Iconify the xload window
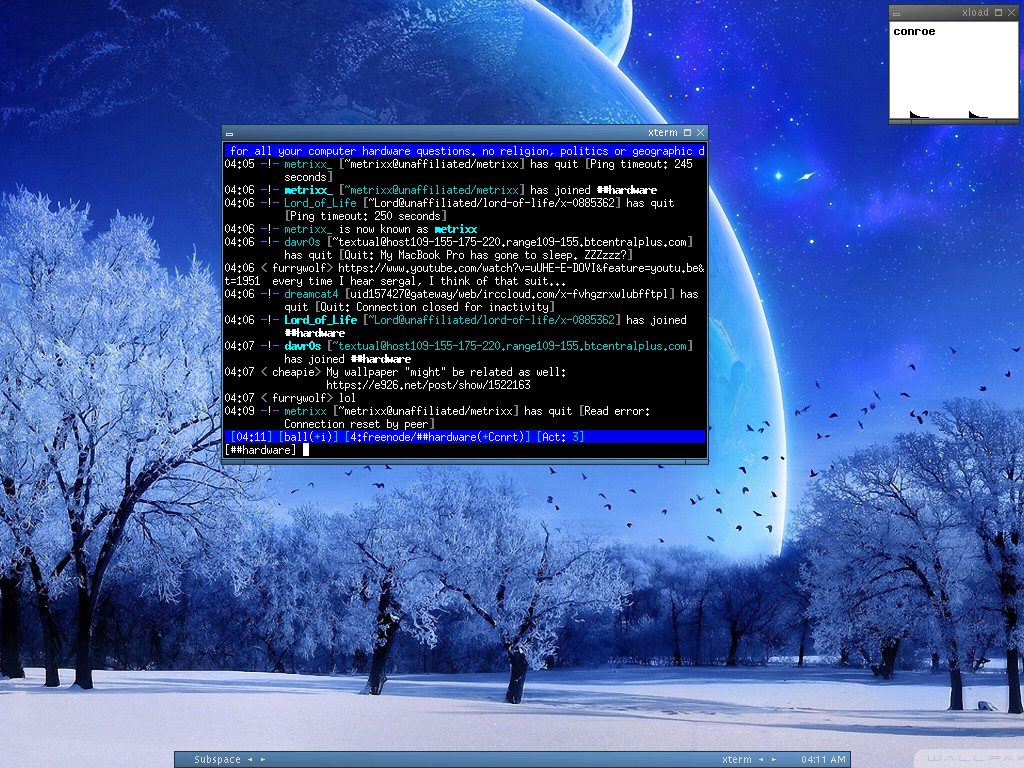This screenshot has height=768, width=1024. tap(896, 14)
